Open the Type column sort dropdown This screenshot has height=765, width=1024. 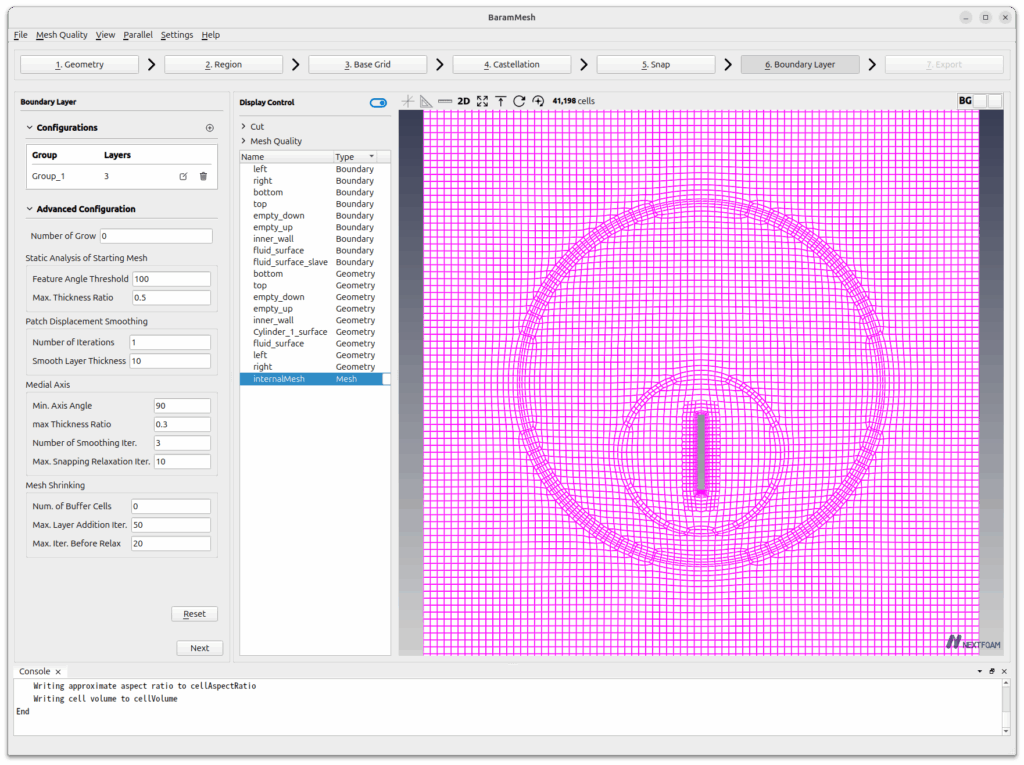point(372,157)
